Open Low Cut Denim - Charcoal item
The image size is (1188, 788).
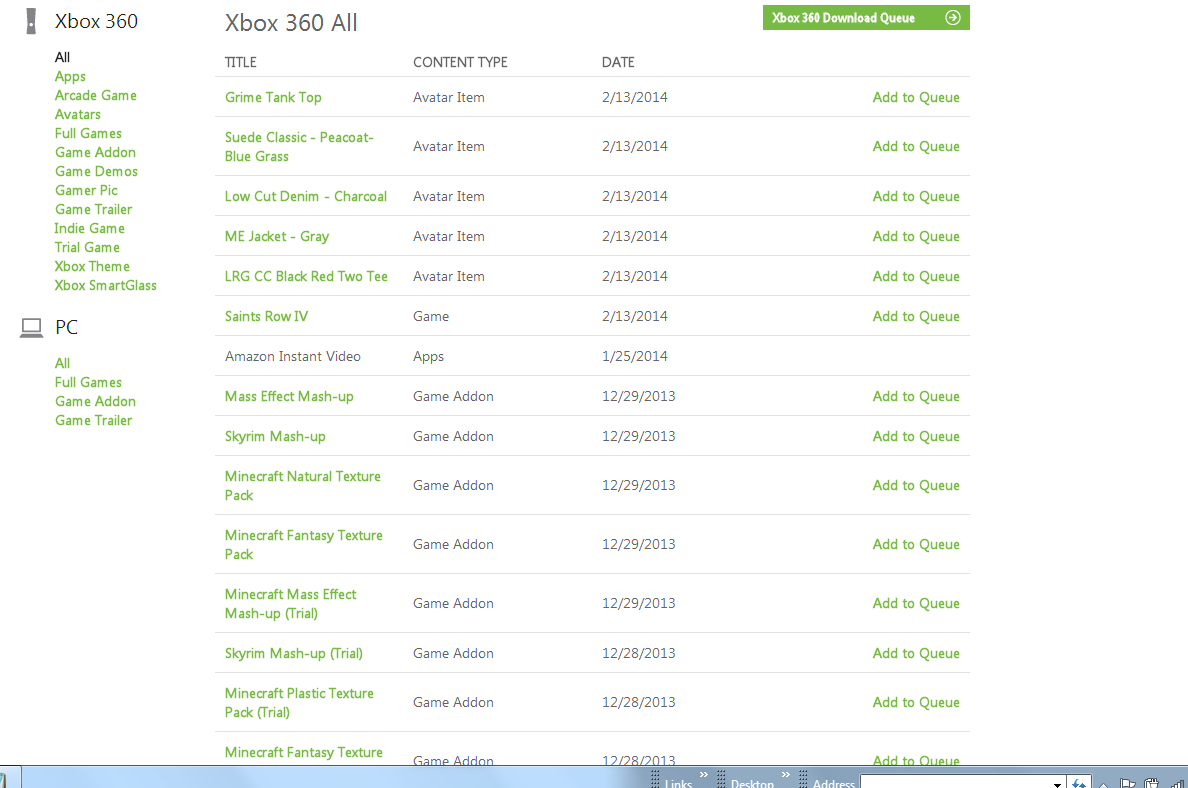305,196
